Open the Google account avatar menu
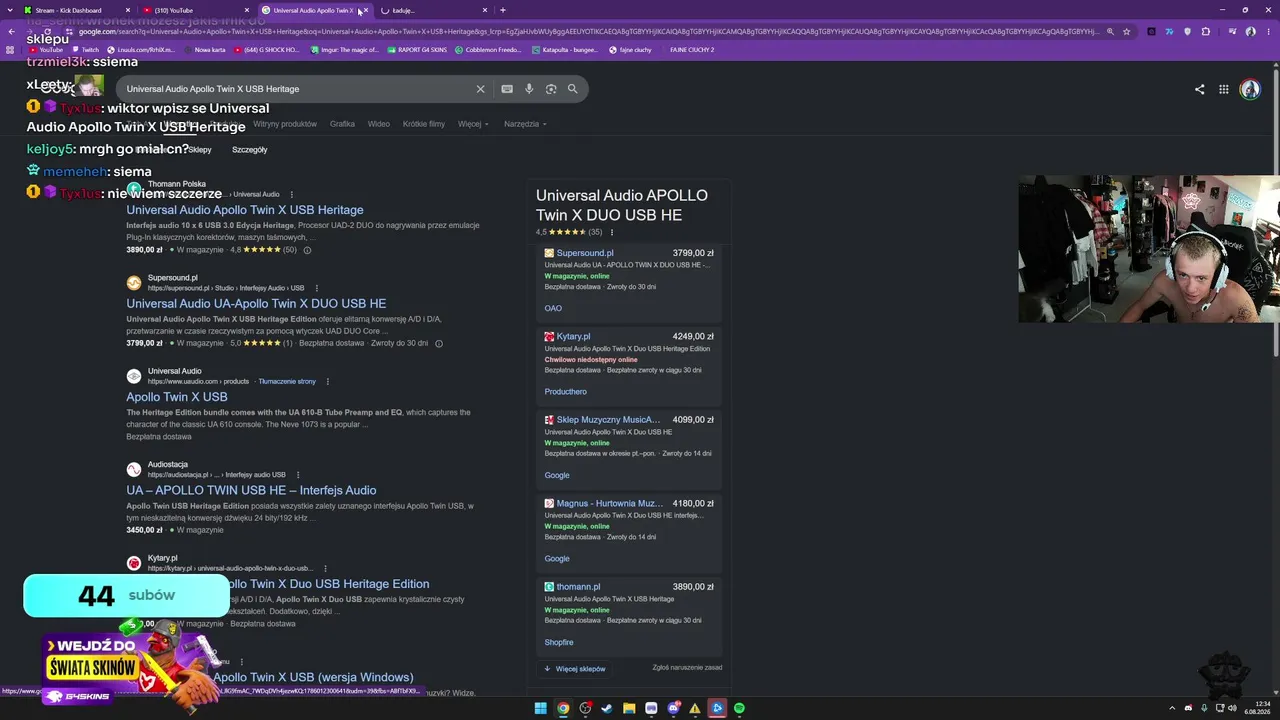 pyautogui.click(x=1250, y=89)
